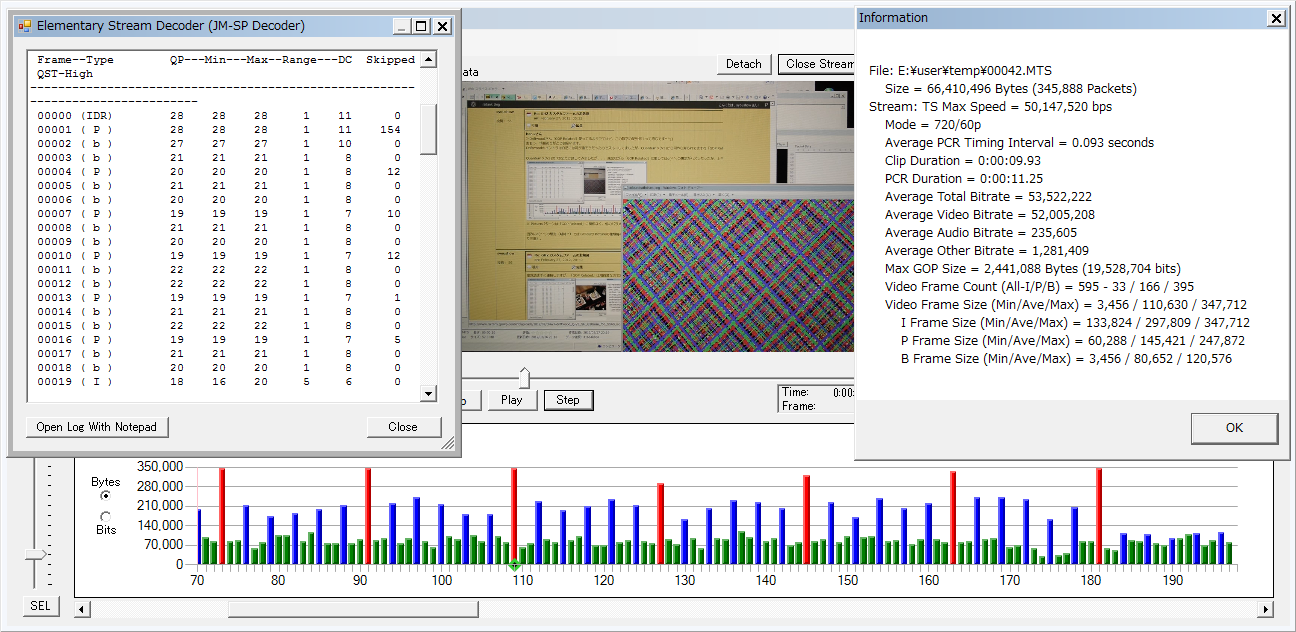Click the decoder log scroll-down arrow
The width and height of the screenshot is (1296, 632).
click(x=428, y=394)
